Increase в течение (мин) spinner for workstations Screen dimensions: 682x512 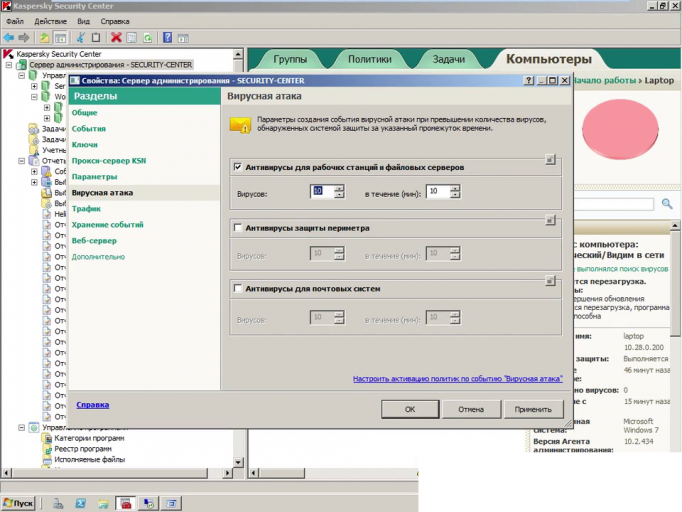pyautogui.click(x=455, y=188)
